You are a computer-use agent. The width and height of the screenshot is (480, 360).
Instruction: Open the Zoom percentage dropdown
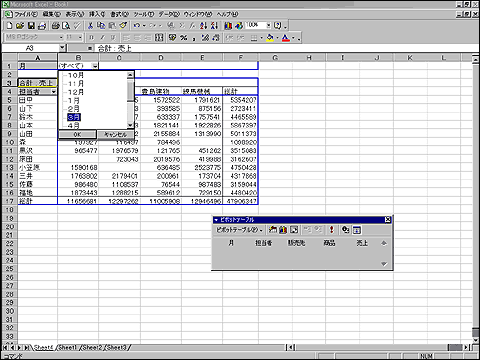(x=268, y=25)
